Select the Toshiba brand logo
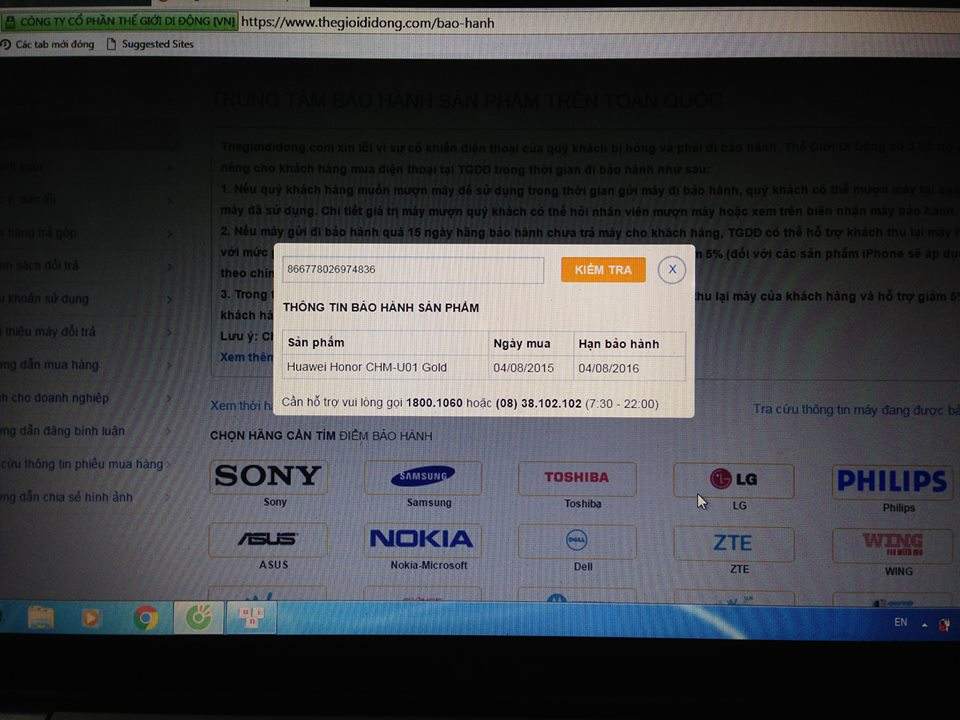The height and width of the screenshot is (720, 960). click(x=577, y=478)
